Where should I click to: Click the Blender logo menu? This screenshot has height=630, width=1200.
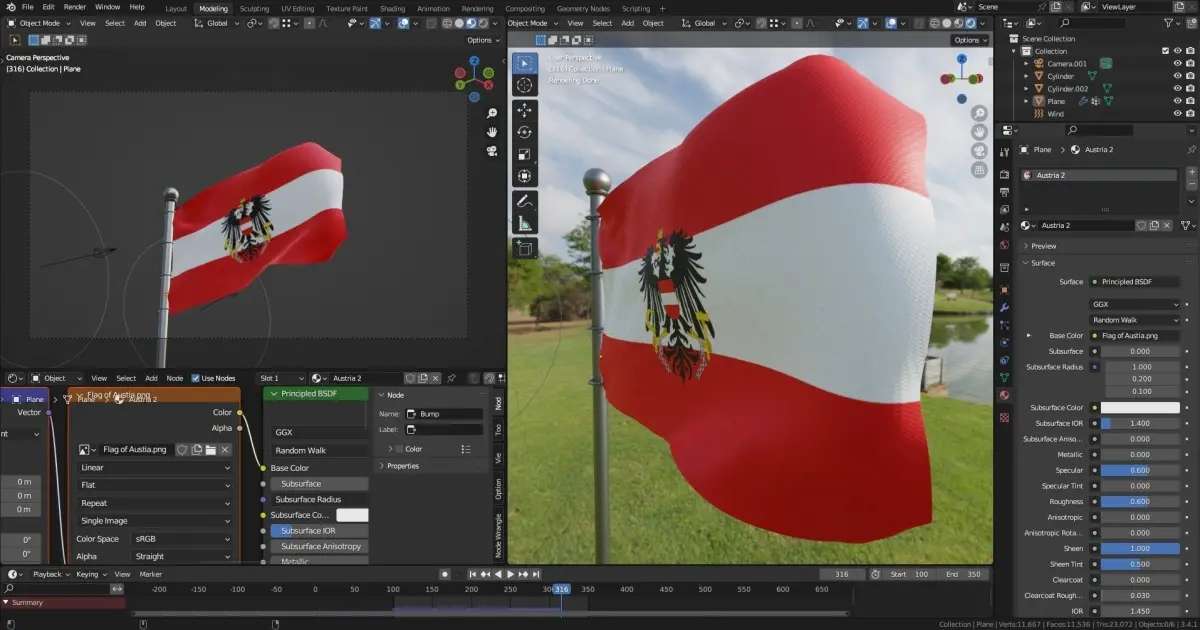pyautogui.click(x=9, y=7)
